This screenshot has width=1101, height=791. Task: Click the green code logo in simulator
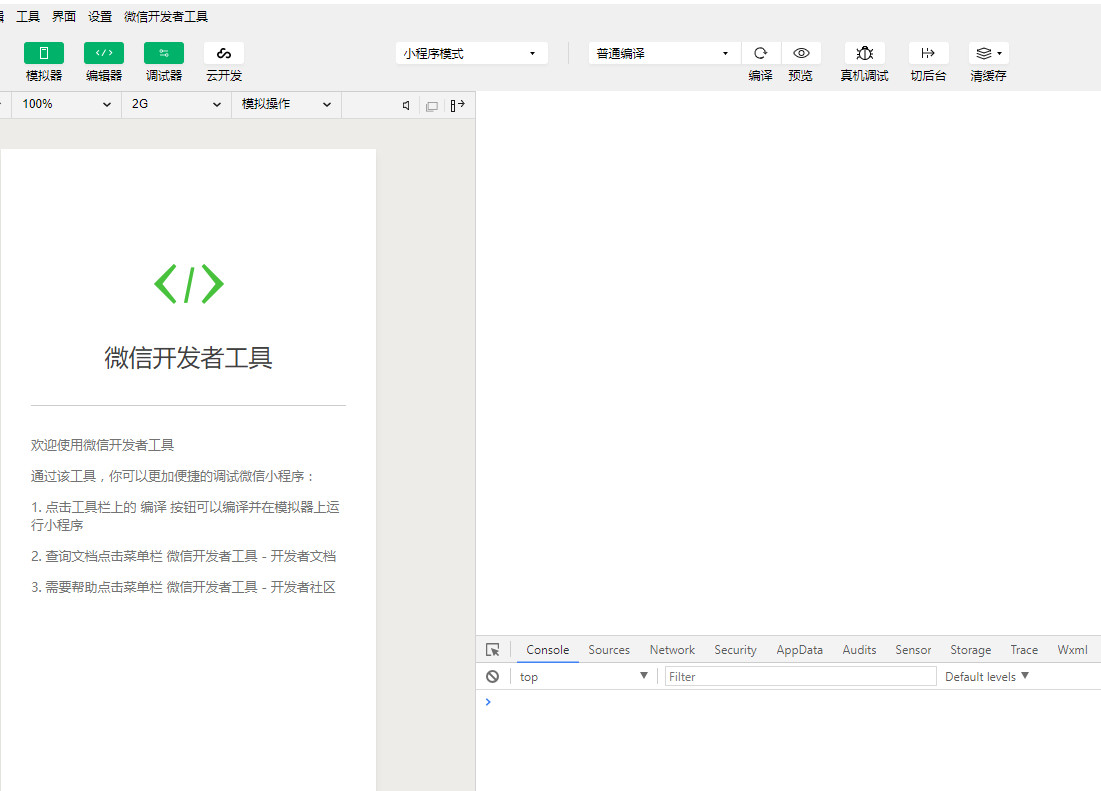(x=189, y=284)
